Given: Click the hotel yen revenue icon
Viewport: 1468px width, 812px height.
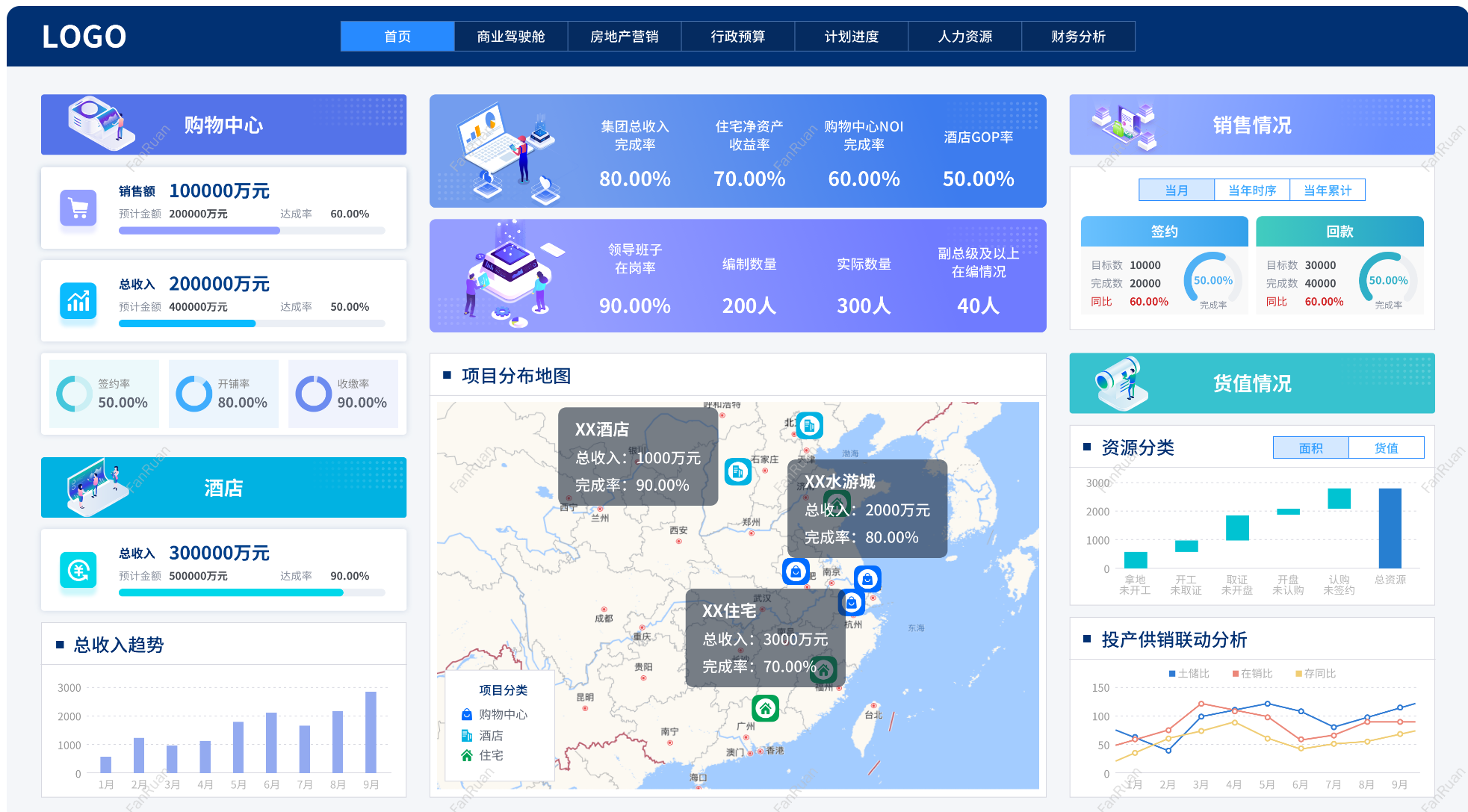Looking at the screenshot, I should [78, 570].
